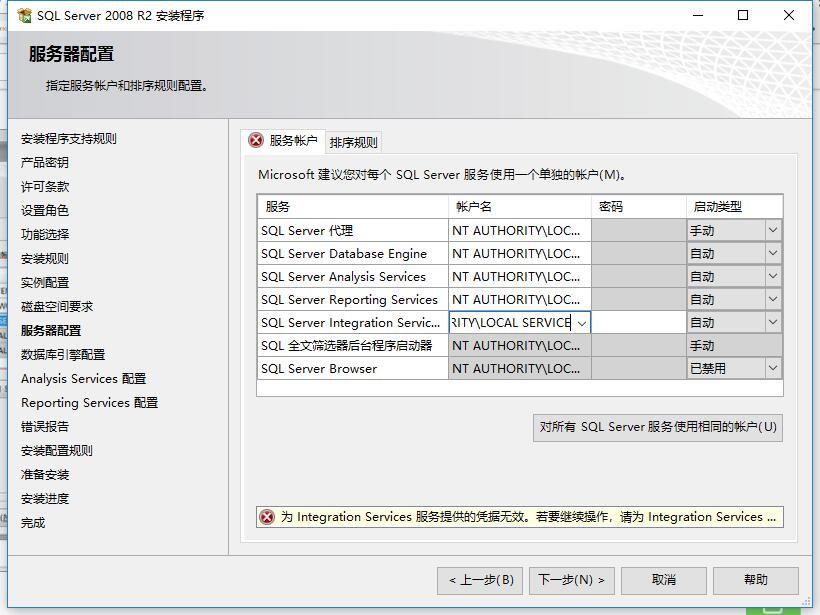Click 完成 step in sidebar

tap(33, 523)
